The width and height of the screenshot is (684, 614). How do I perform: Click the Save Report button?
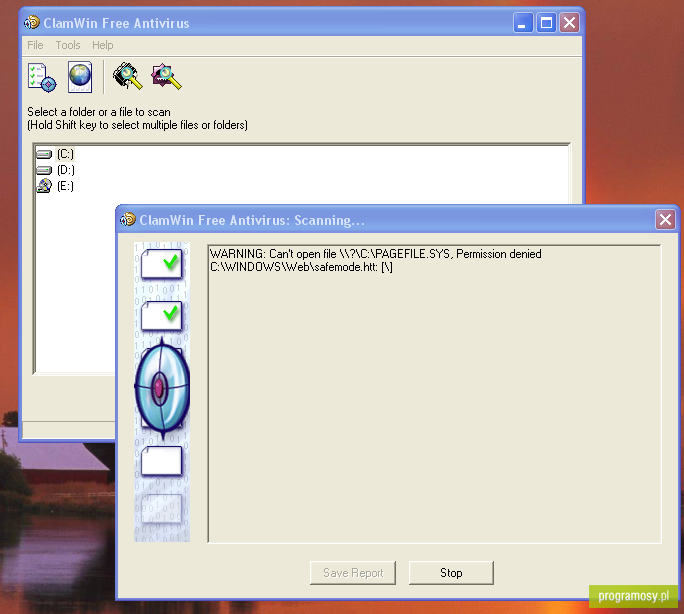[353, 573]
